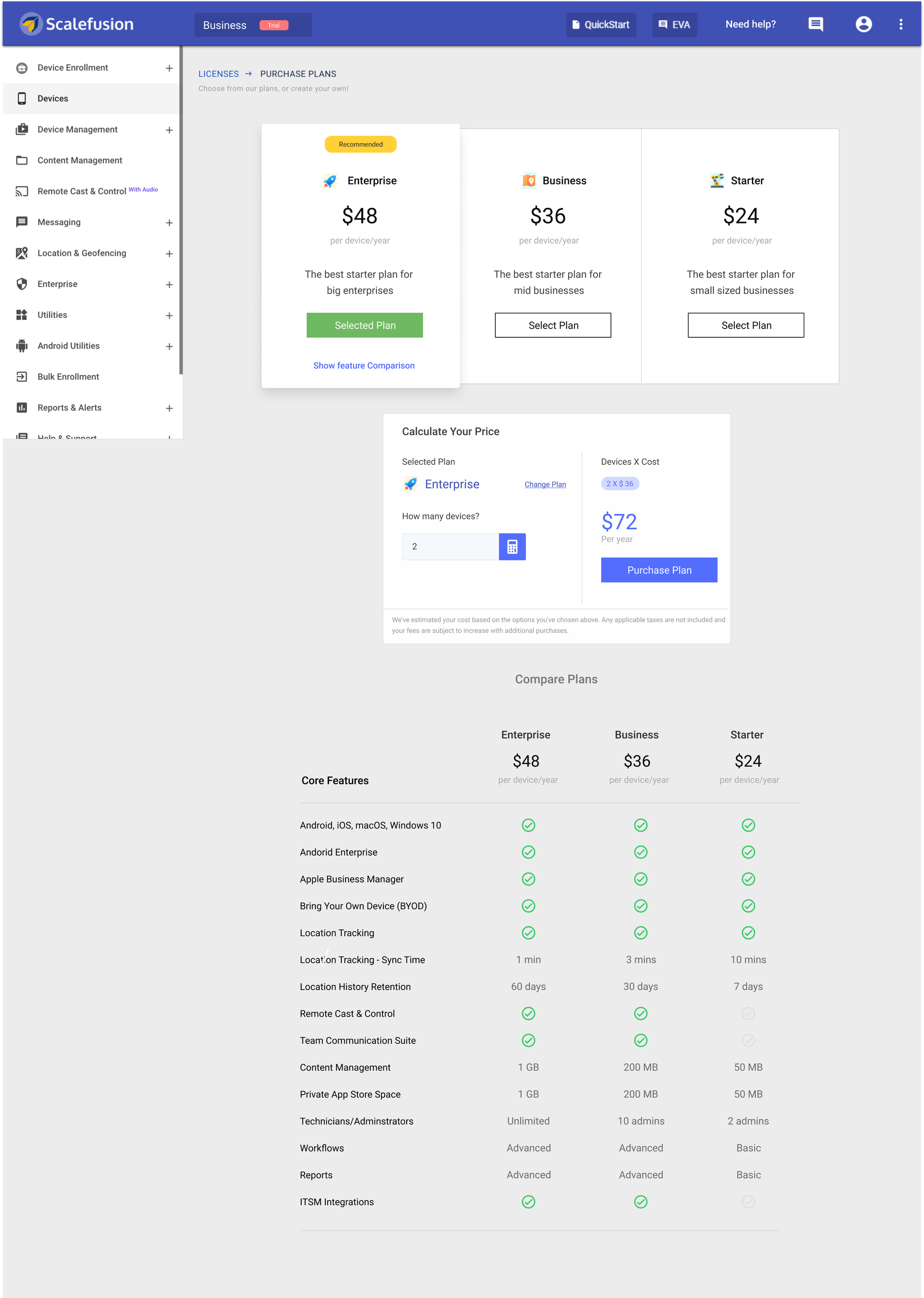924x1298 pixels.
Task: Expand the Device Management section
Action: [x=169, y=130]
